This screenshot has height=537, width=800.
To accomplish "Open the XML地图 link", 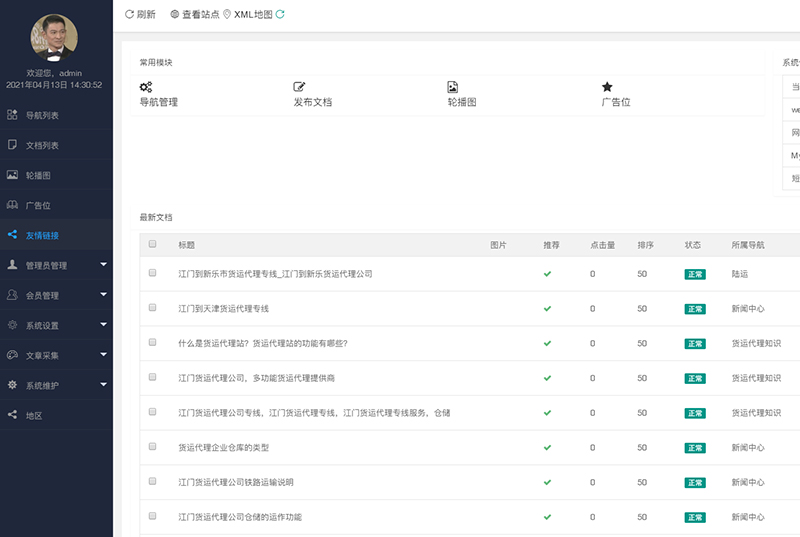I will click(252, 14).
